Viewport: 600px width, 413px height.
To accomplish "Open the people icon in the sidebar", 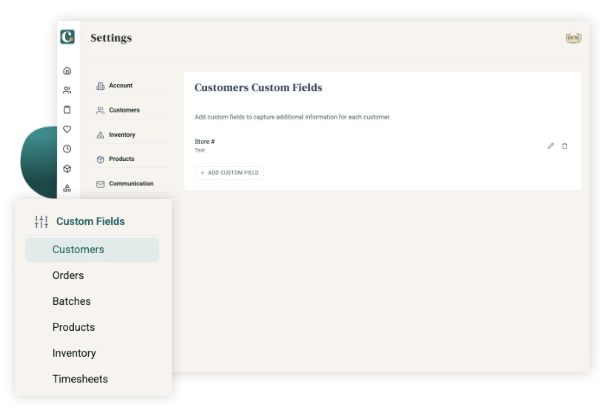I will point(67,90).
